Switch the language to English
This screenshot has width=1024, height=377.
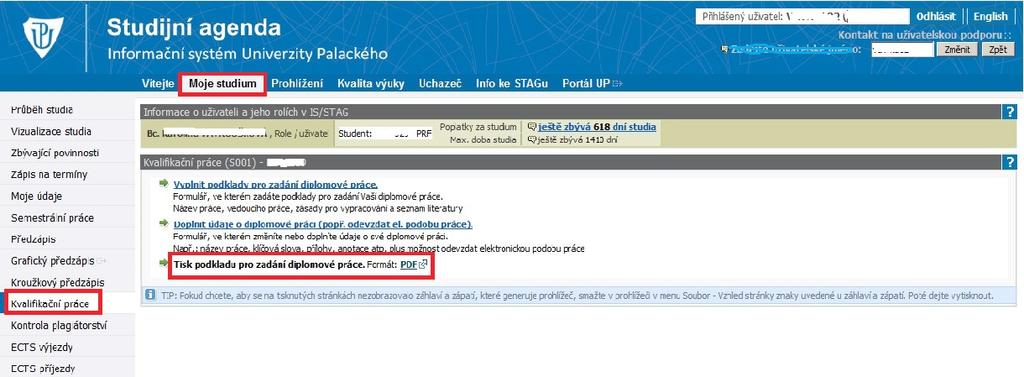(x=991, y=16)
